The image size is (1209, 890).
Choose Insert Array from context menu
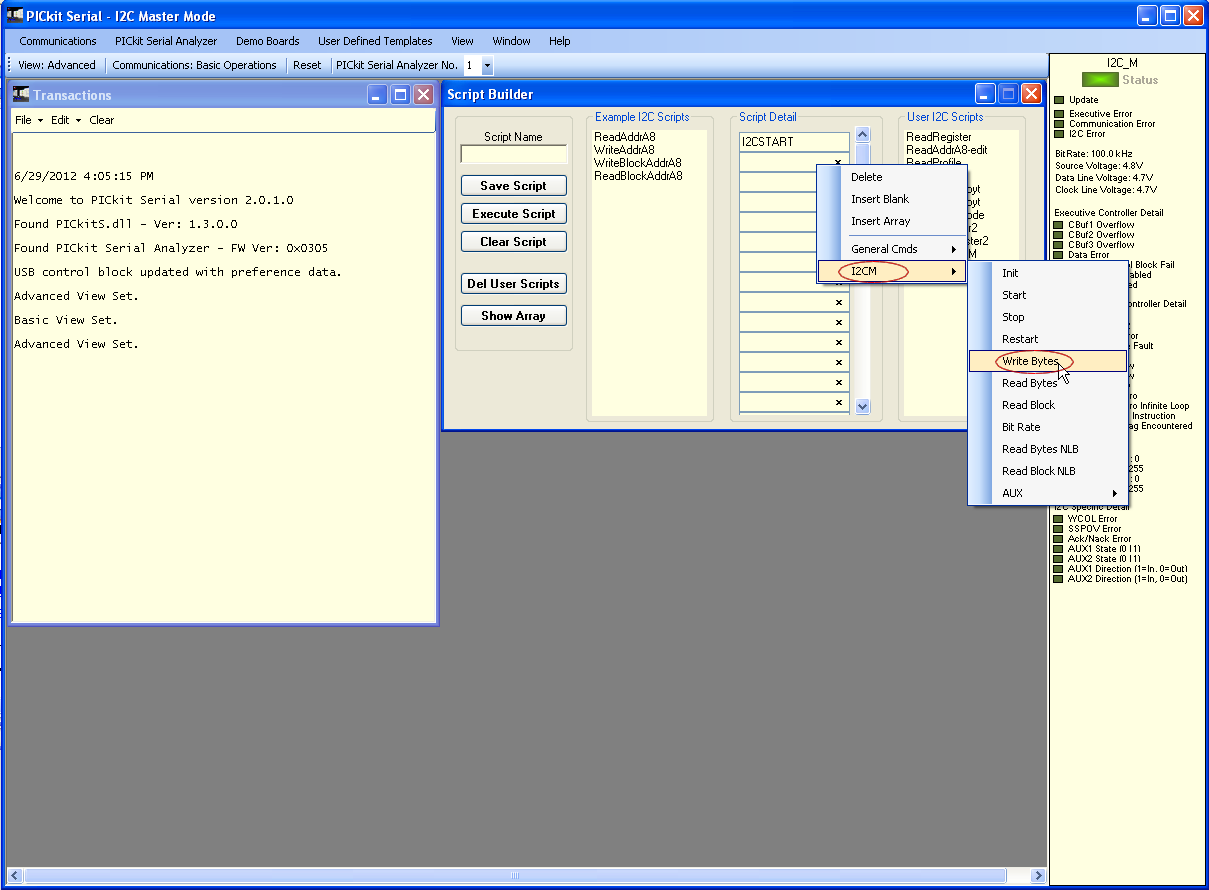(x=892, y=221)
